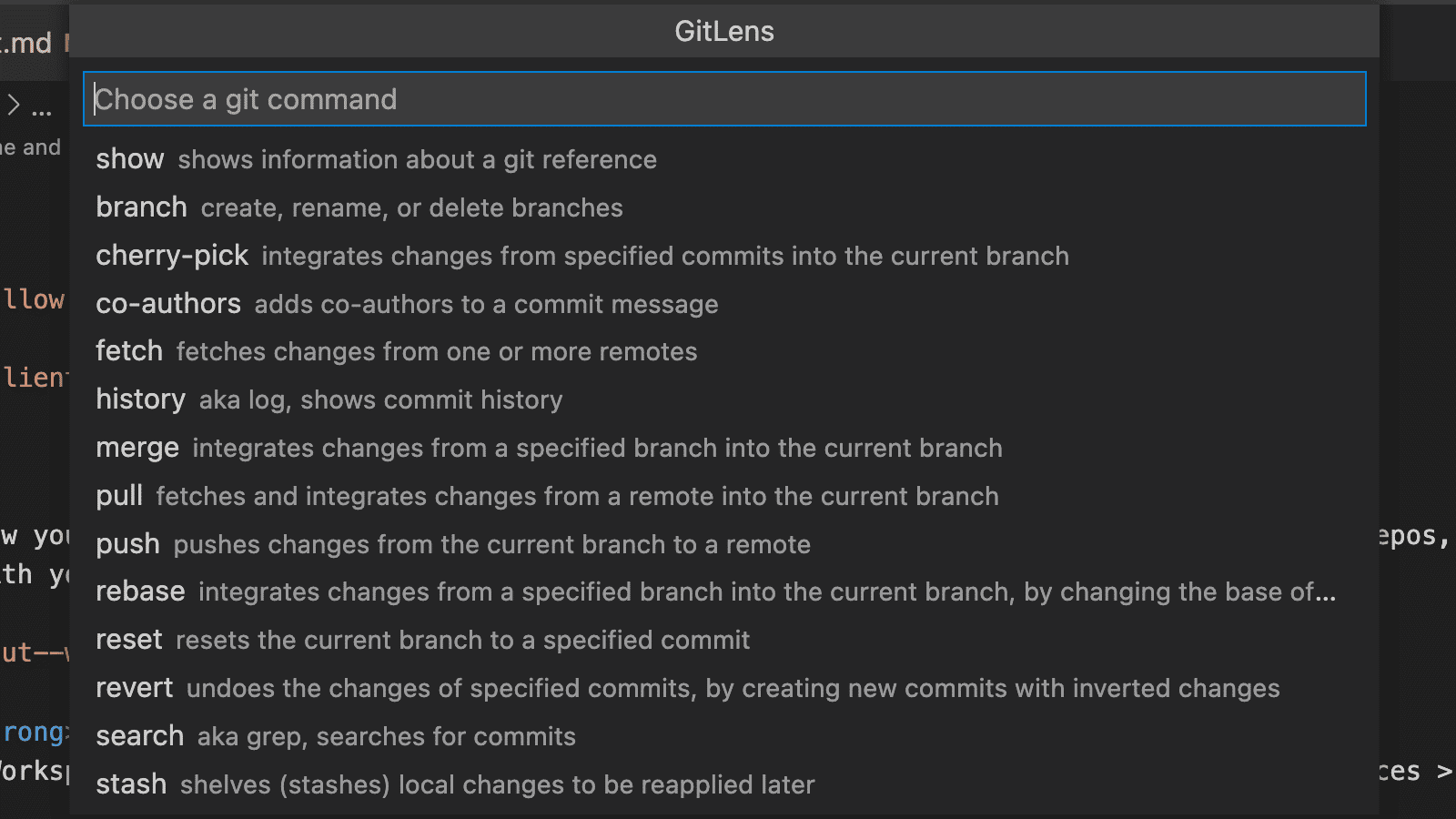The width and height of the screenshot is (1456, 819).
Task: Click the breadcrumb chevron at bottom right
Action: pos(1444,772)
